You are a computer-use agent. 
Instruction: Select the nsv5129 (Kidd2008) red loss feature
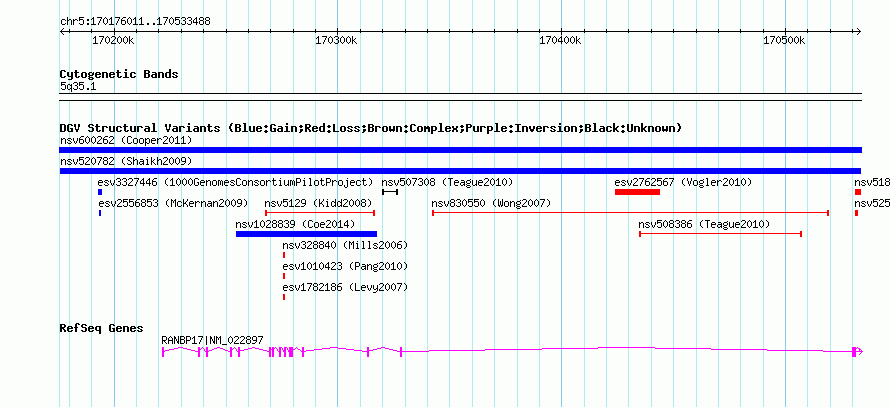(320, 213)
